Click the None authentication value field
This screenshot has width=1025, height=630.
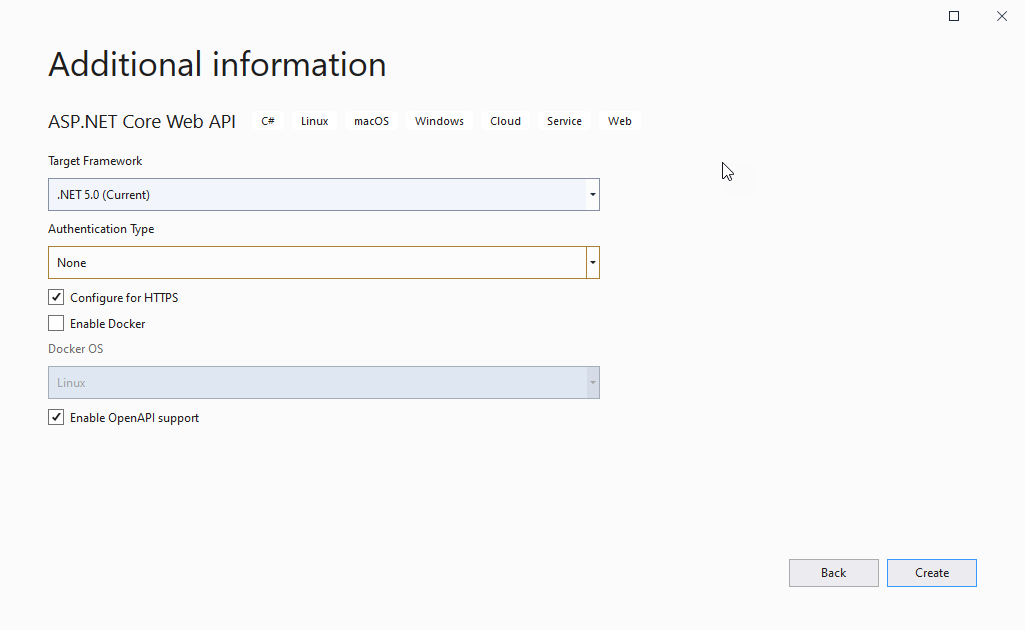click(317, 263)
